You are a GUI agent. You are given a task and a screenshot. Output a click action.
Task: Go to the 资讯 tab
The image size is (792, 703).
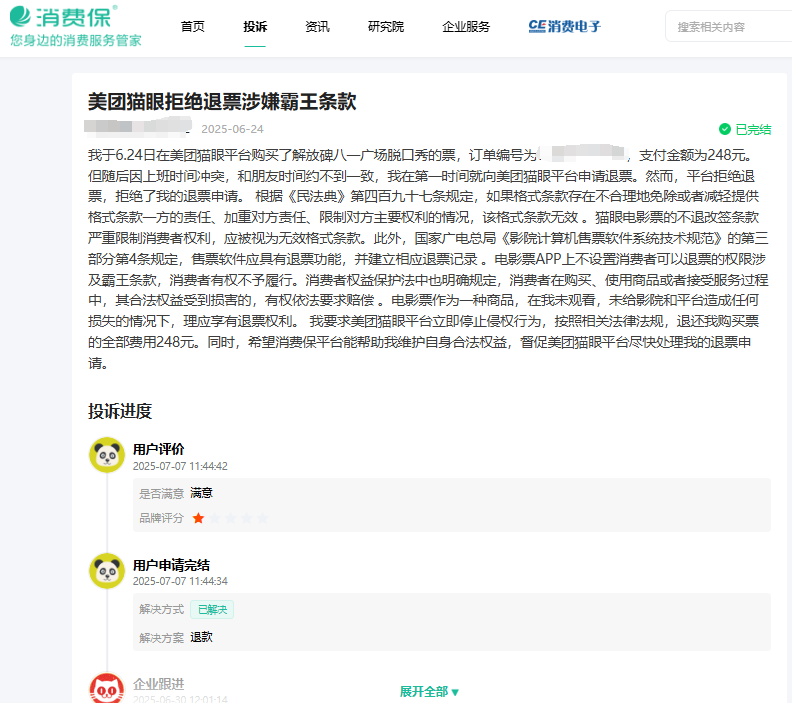317,27
